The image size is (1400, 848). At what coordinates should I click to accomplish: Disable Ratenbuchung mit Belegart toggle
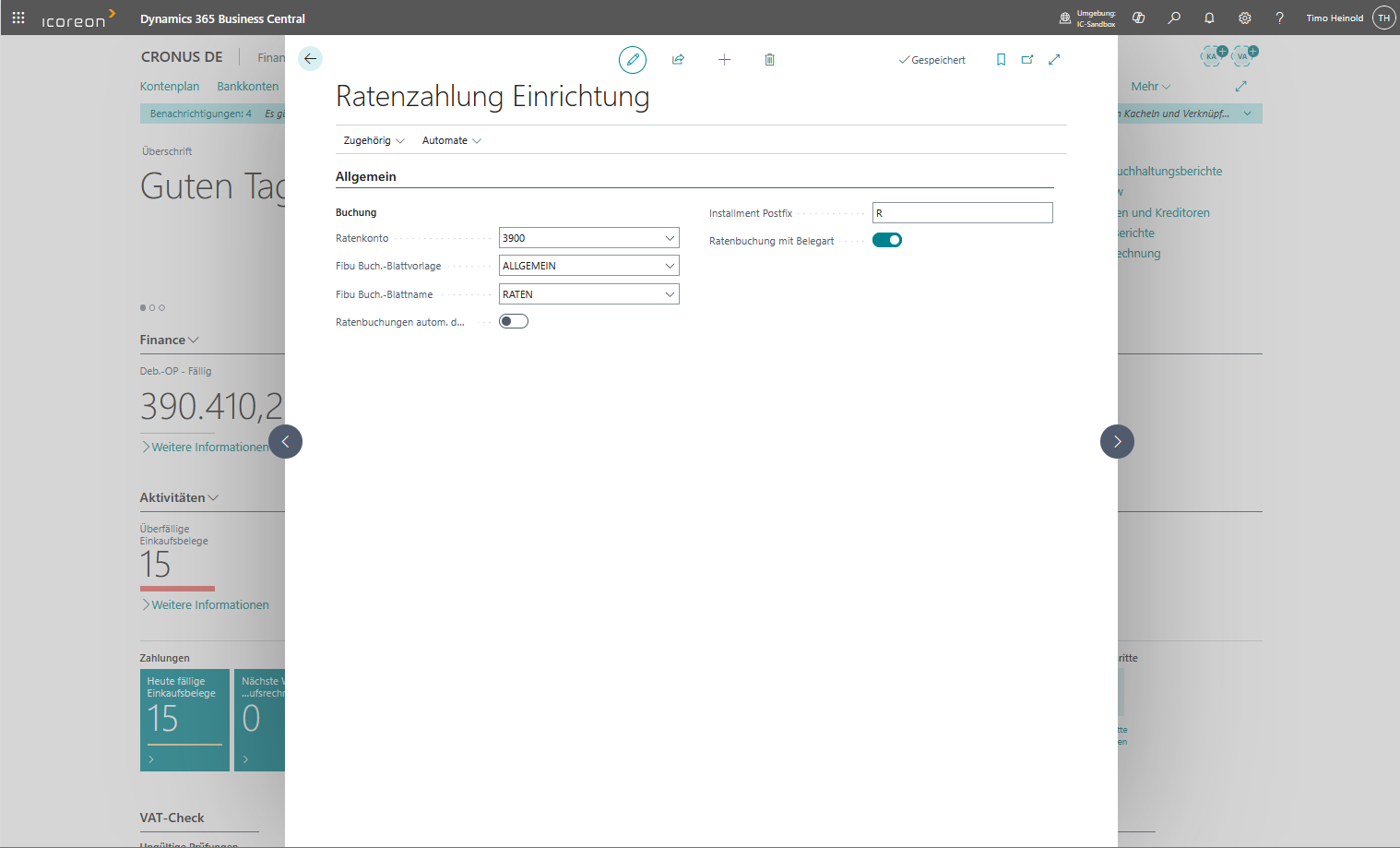[887, 240]
